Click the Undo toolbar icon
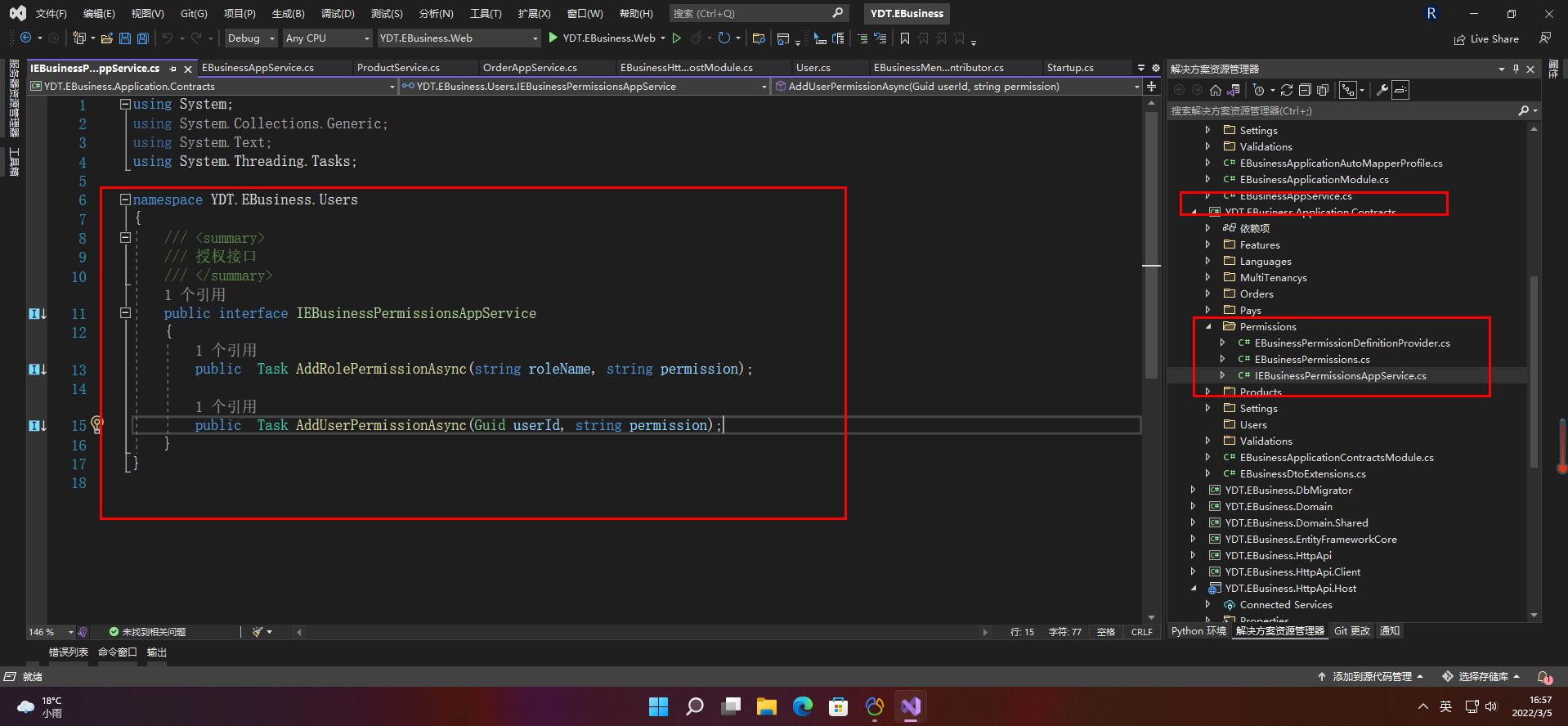The height and width of the screenshot is (726, 1568). coord(168,38)
